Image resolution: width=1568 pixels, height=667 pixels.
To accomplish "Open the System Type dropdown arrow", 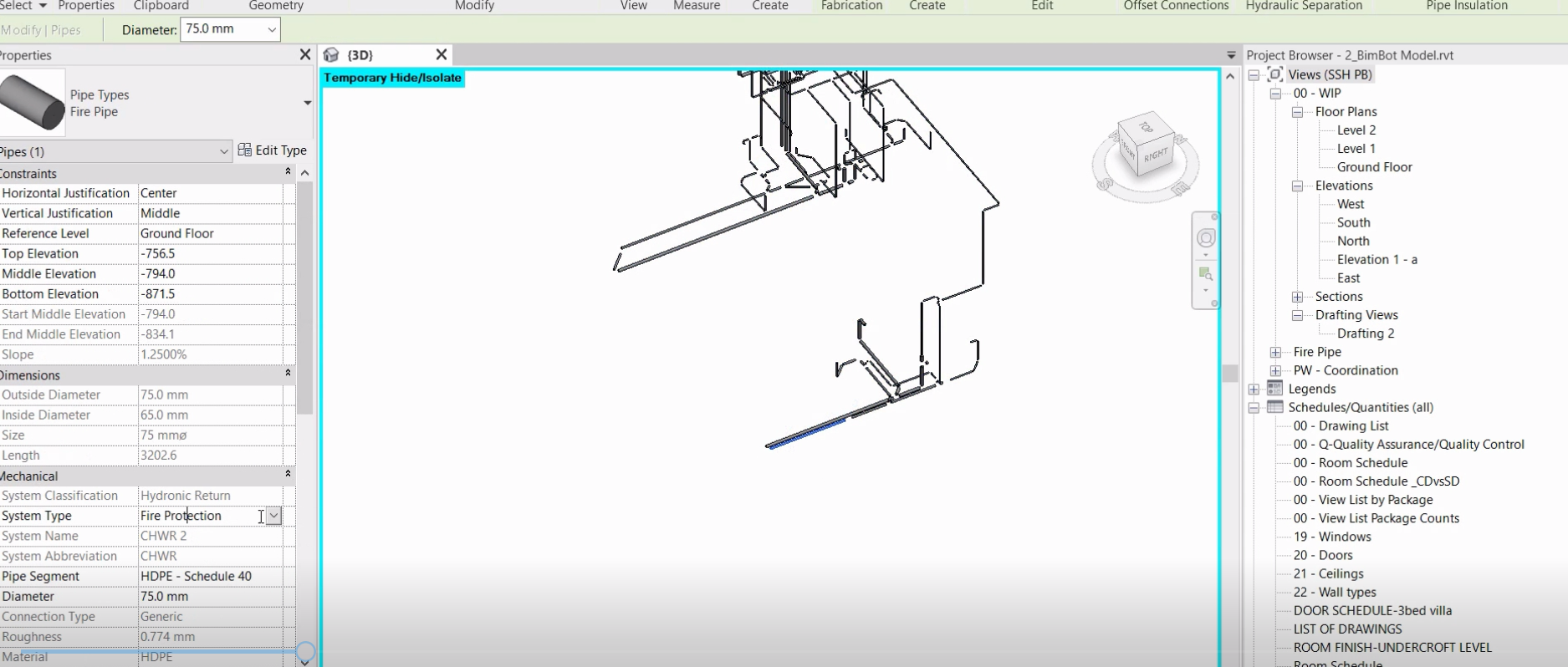I will [273, 516].
